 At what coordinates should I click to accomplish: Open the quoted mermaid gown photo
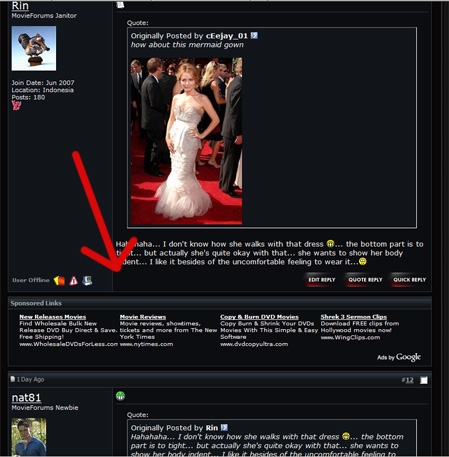coord(186,141)
